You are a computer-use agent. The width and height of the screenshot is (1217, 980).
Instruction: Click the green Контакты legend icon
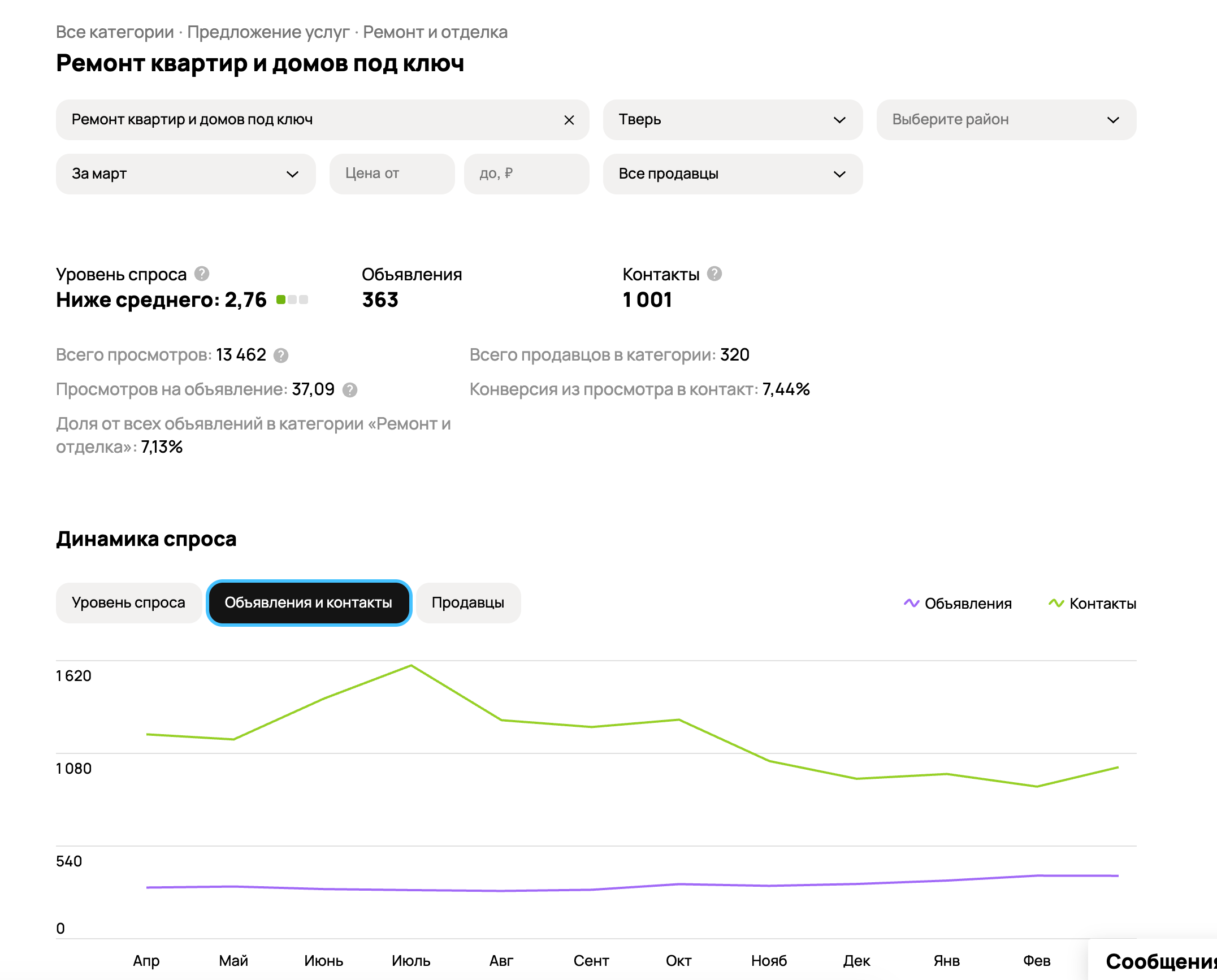(1056, 603)
